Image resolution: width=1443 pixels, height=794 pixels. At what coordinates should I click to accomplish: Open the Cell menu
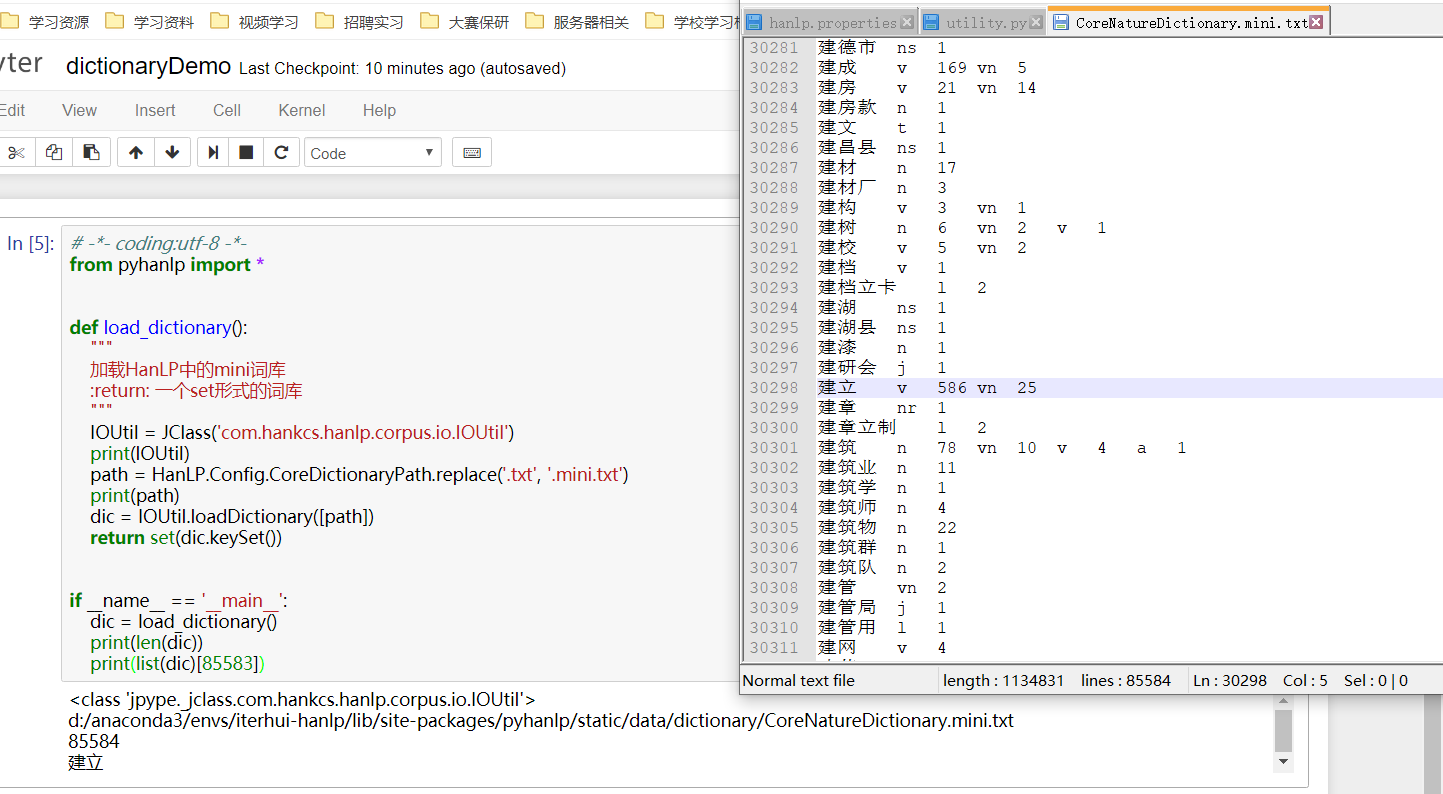(x=227, y=111)
